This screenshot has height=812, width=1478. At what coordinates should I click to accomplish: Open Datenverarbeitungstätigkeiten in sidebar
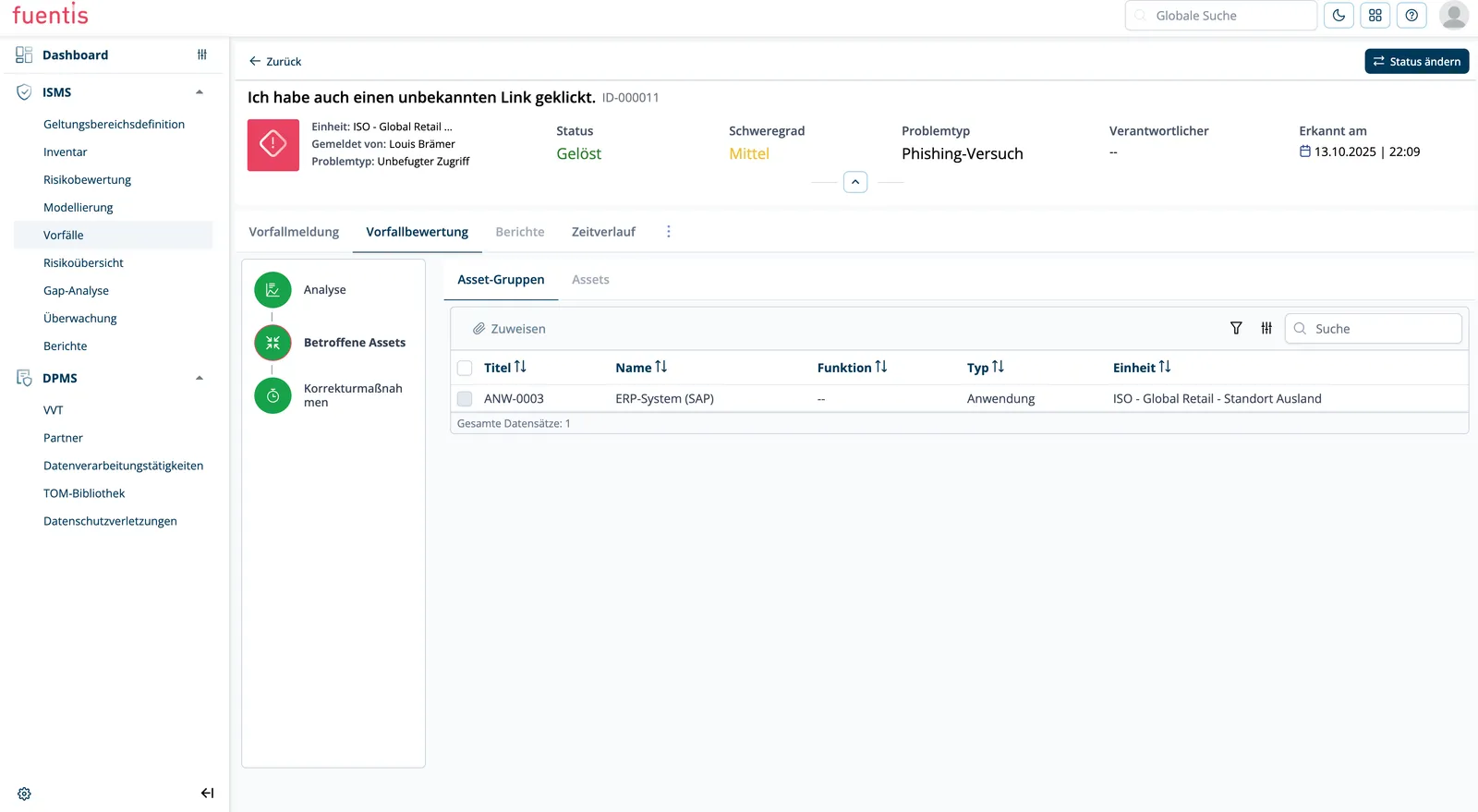123,466
